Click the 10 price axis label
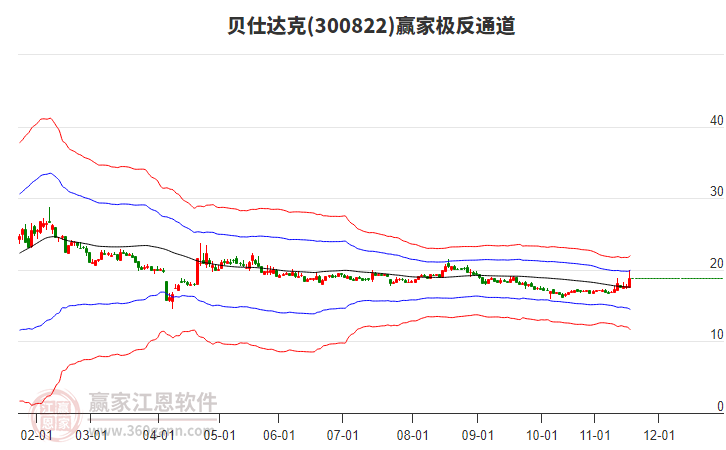The width and height of the screenshot is (726, 450). coord(716,335)
